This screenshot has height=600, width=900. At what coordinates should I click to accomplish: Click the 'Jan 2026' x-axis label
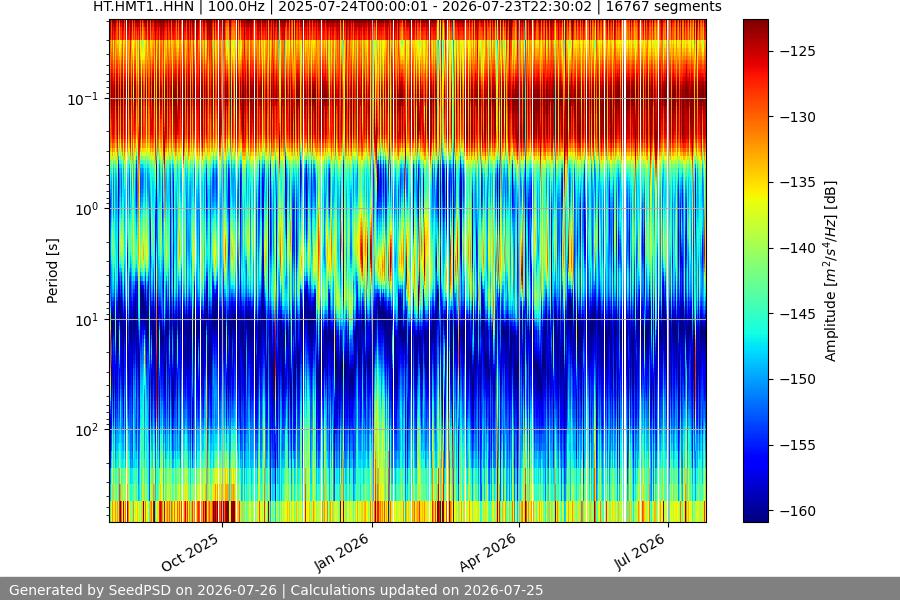[342, 552]
